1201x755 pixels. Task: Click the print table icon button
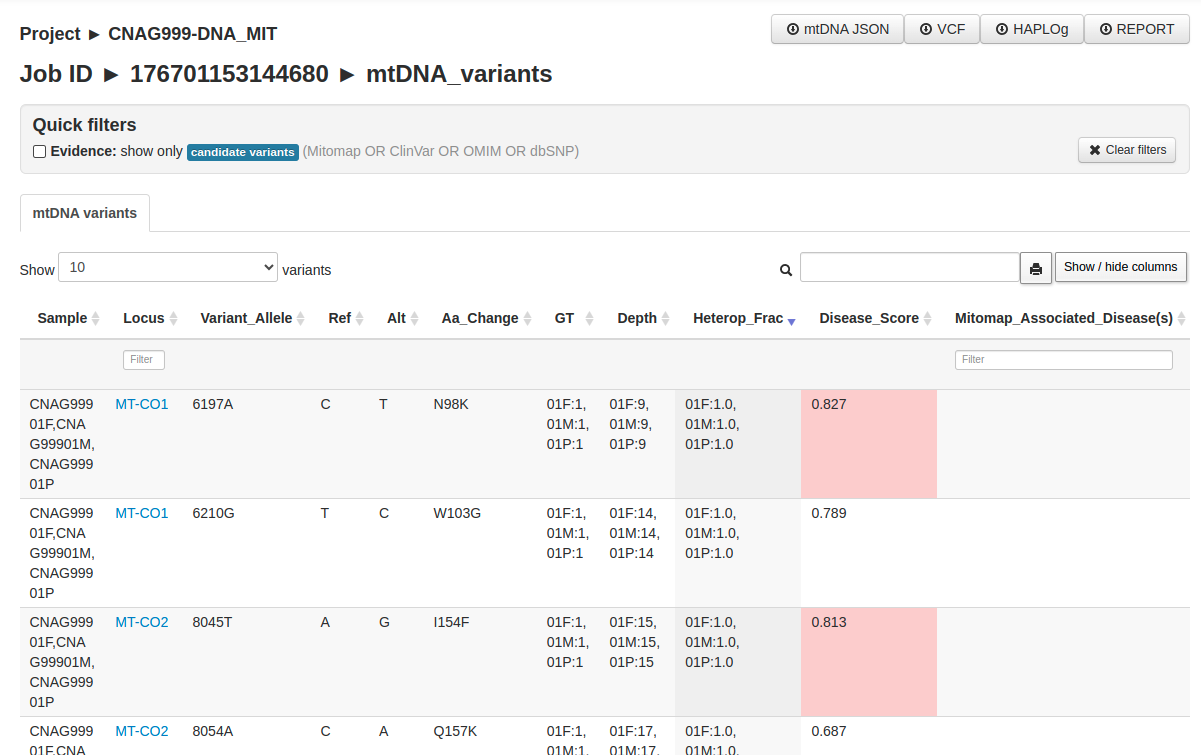(1036, 268)
